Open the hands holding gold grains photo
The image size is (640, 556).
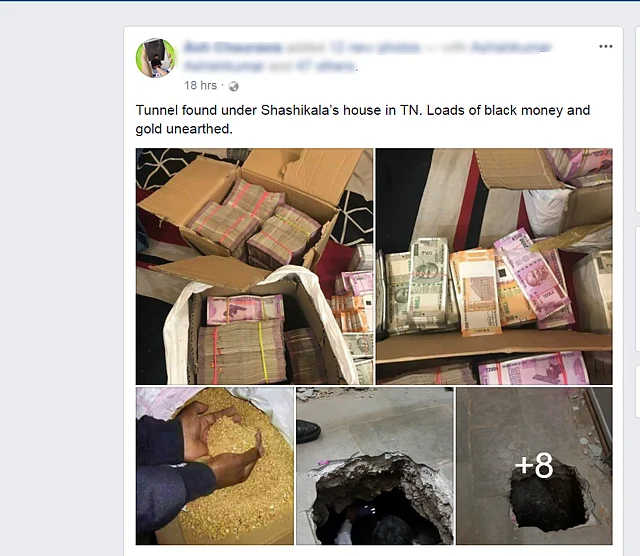[x=215, y=466]
